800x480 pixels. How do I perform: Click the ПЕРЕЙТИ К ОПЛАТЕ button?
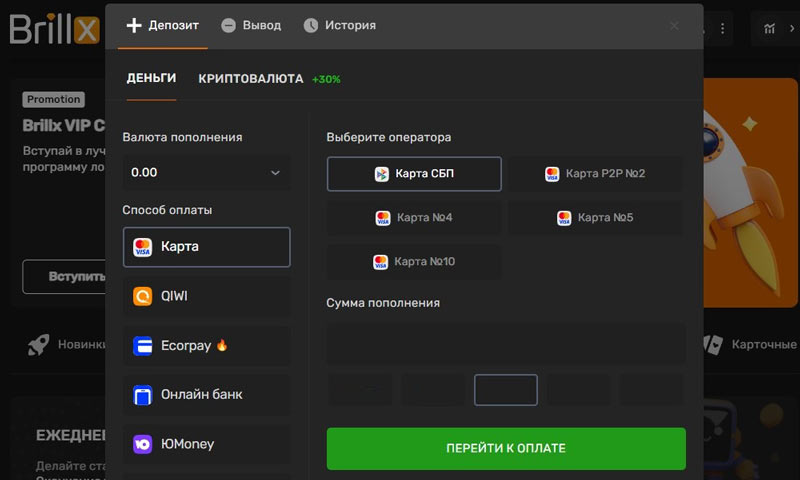pyautogui.click(x=506, y=448)
